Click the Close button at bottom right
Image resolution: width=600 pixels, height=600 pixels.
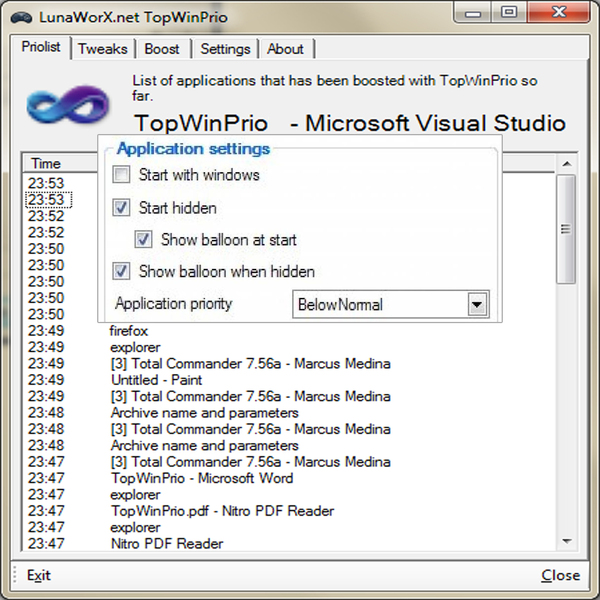coord(561,575)
